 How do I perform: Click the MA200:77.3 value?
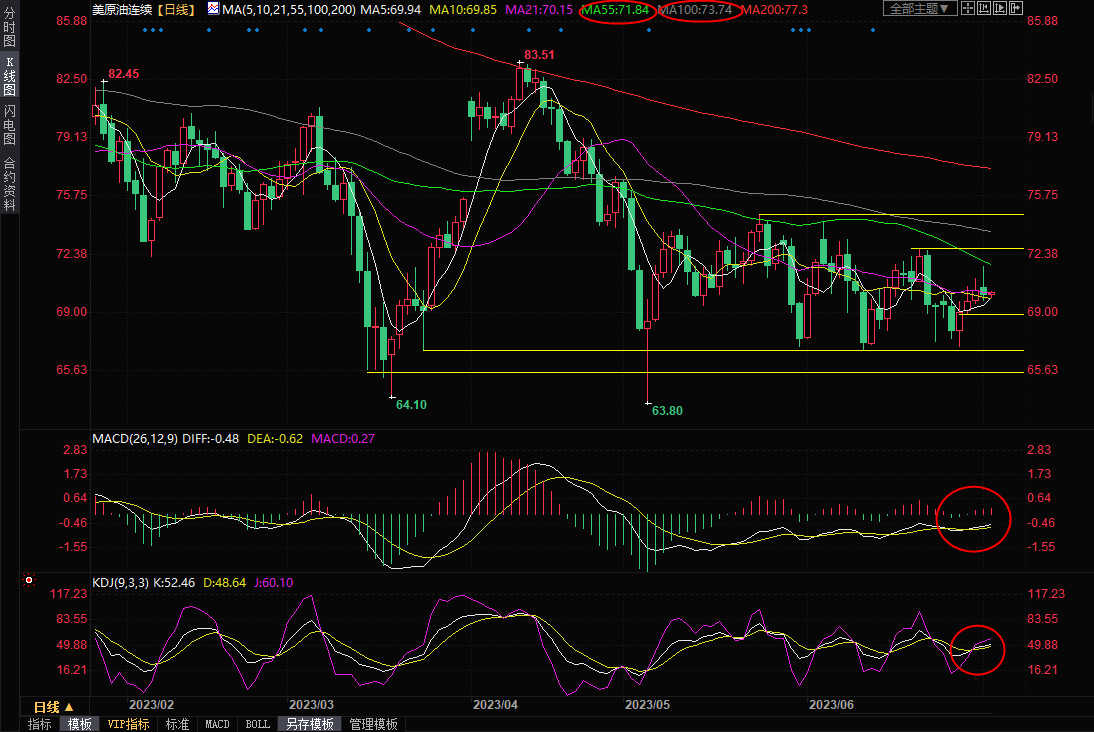(x=774, y=10)
